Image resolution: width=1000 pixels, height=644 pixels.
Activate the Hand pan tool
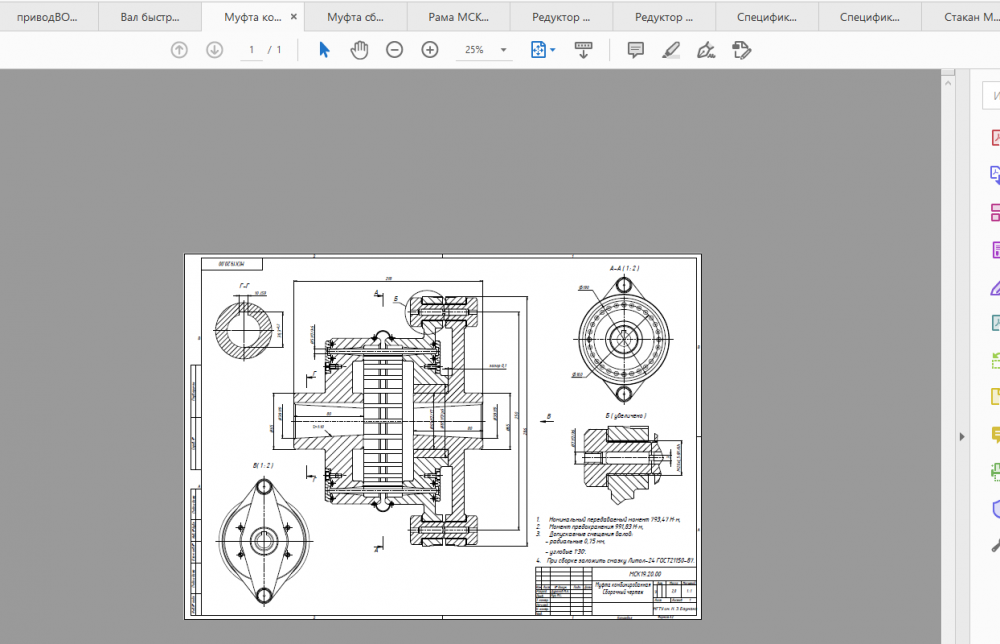point(359,50)
